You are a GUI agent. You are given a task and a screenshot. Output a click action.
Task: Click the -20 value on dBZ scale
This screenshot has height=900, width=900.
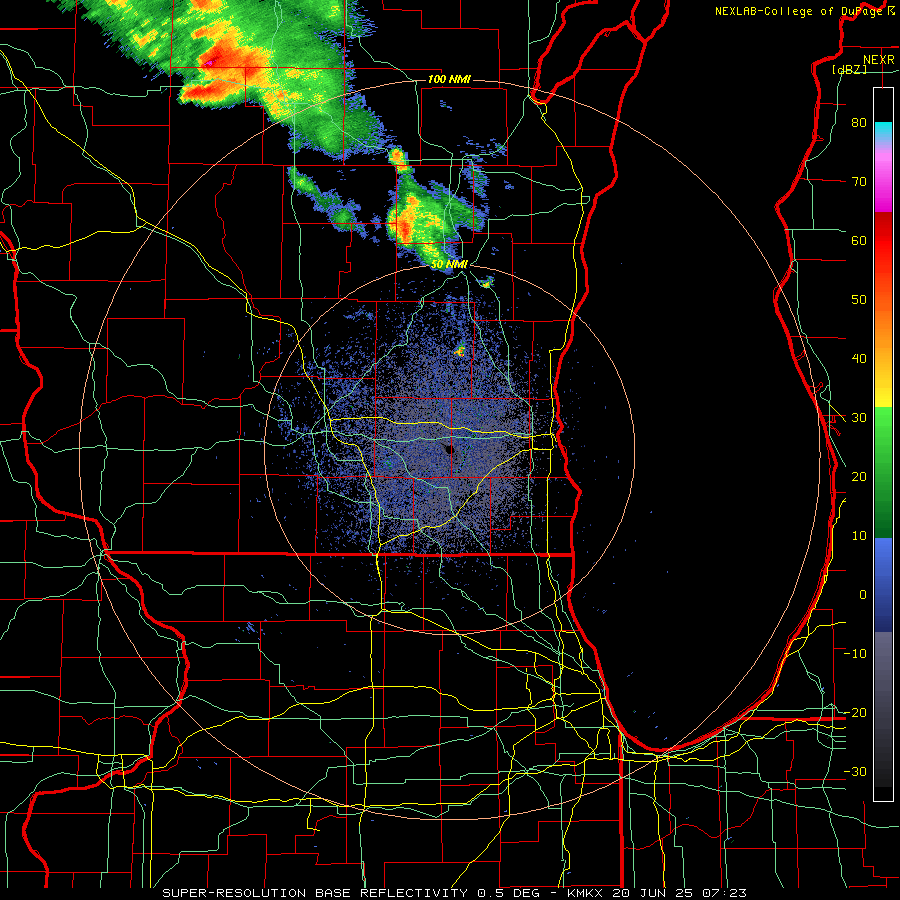[855, 712]
